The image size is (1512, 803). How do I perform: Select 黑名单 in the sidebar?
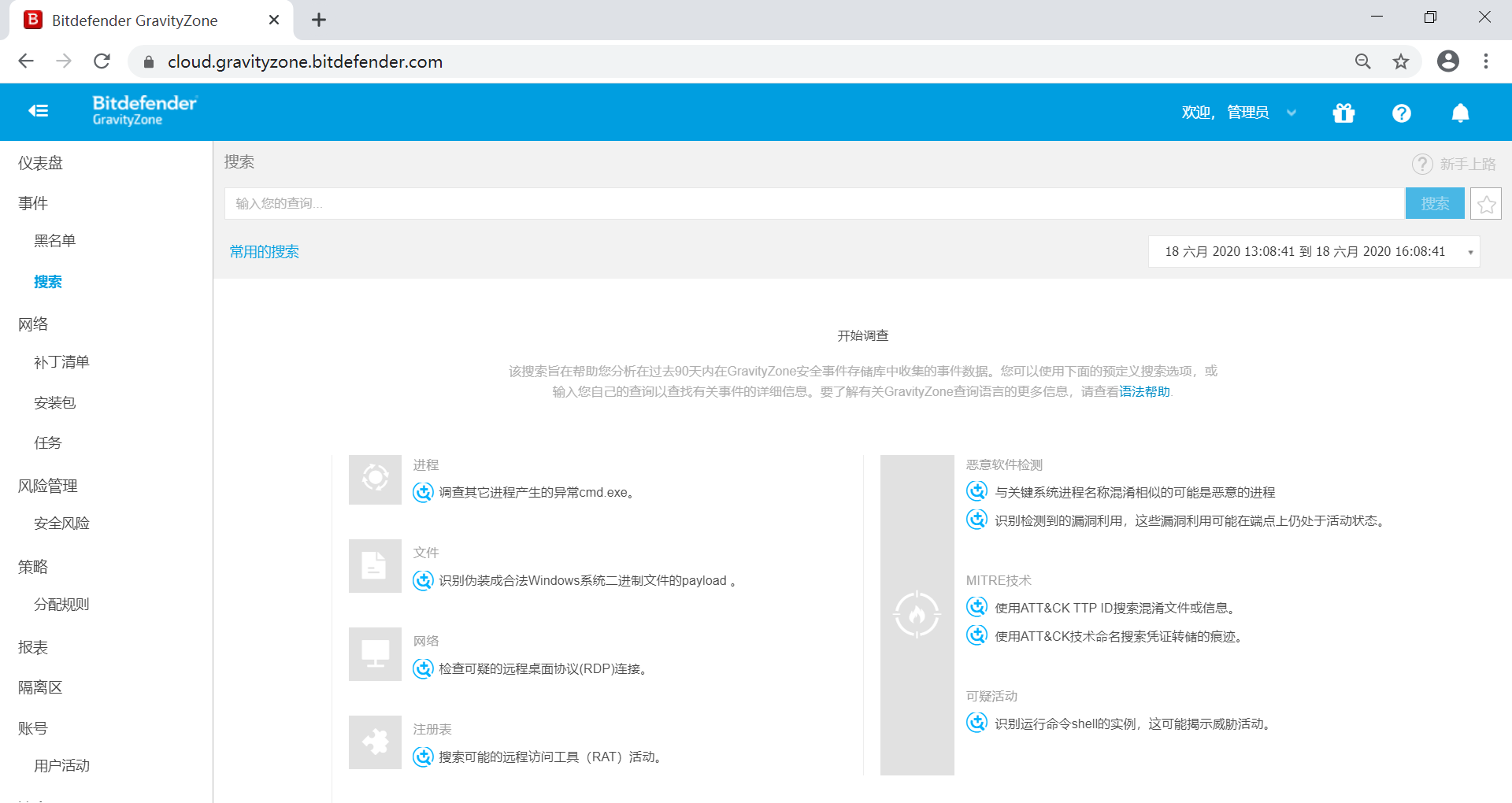55,241
